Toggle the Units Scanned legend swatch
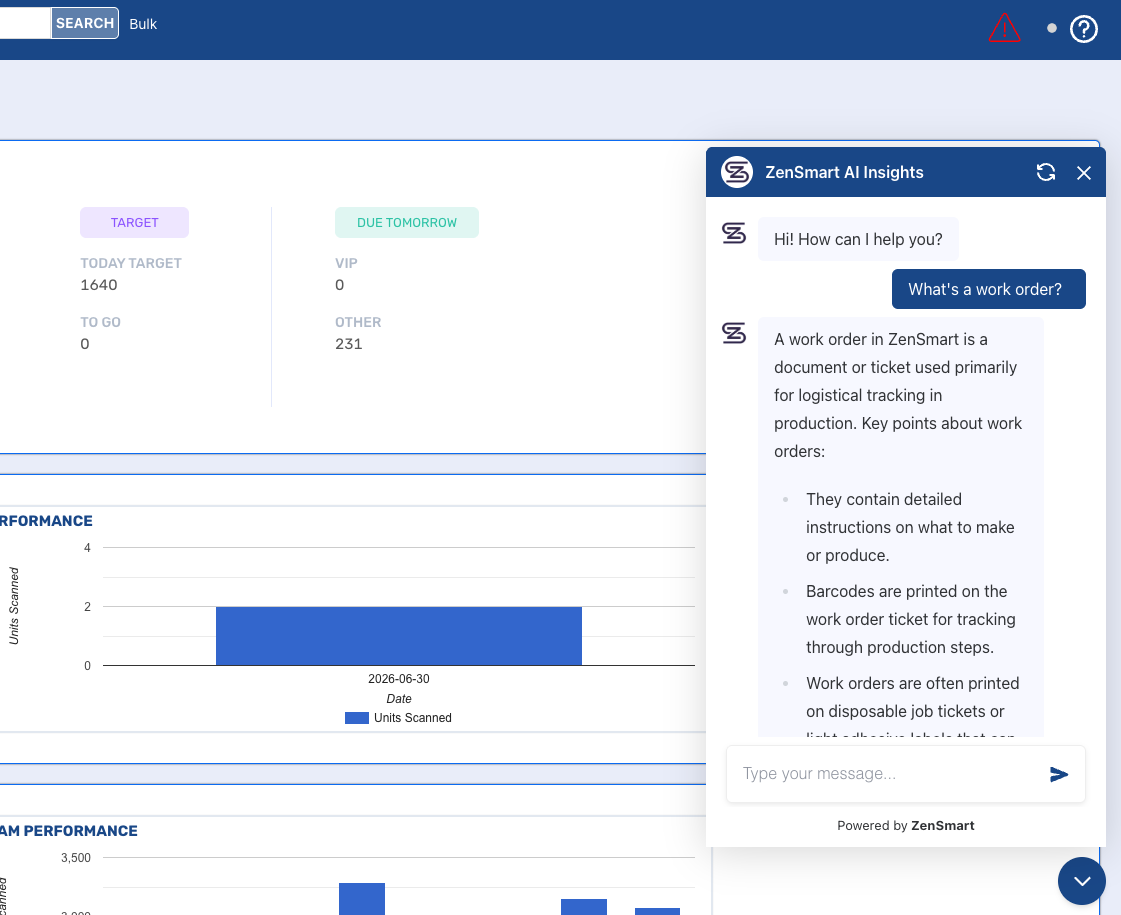Screen dimensions: 1121x915 point(357,718)
